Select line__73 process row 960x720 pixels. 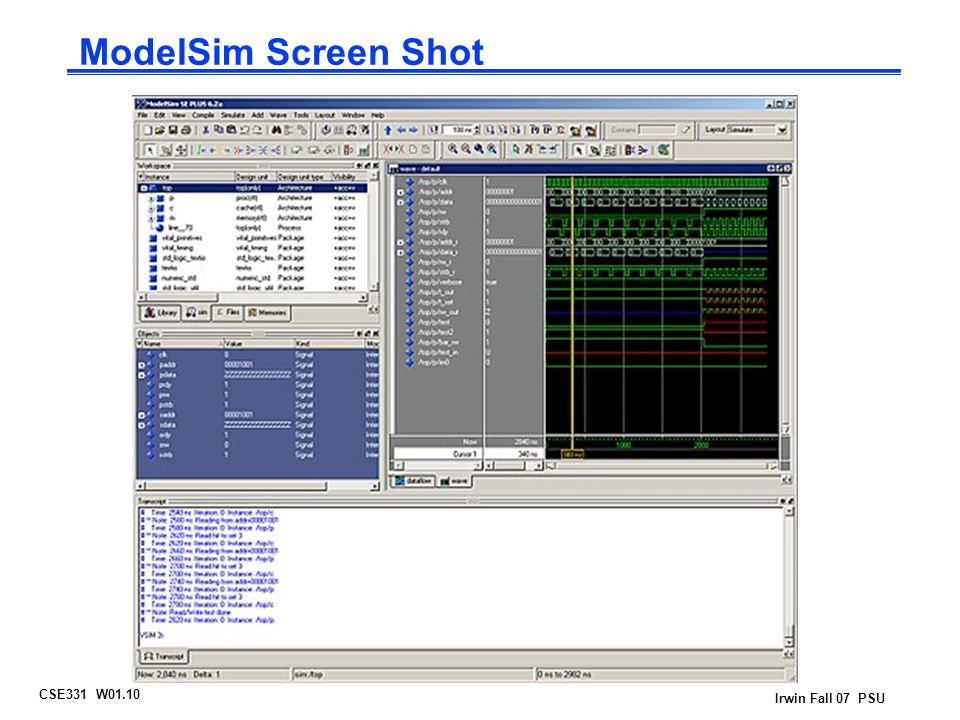[x=253, y=228]
